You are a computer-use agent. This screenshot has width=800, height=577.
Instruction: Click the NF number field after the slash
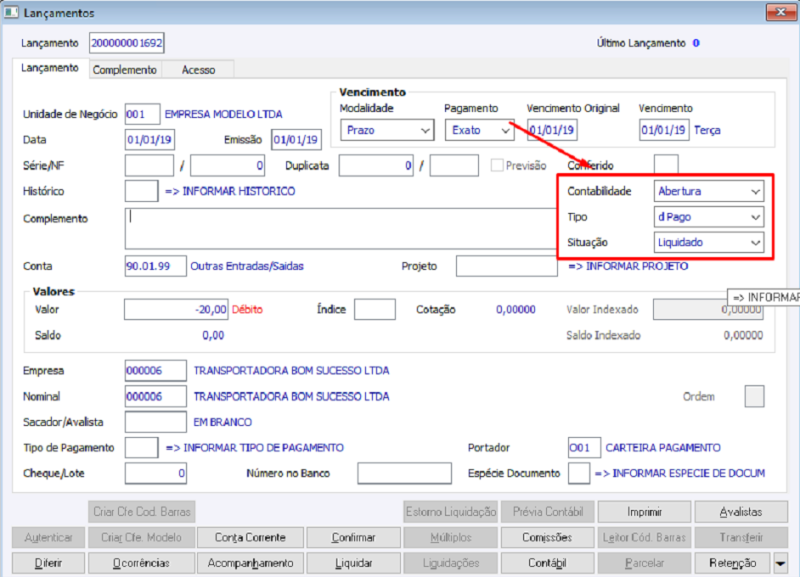(227, 166)
